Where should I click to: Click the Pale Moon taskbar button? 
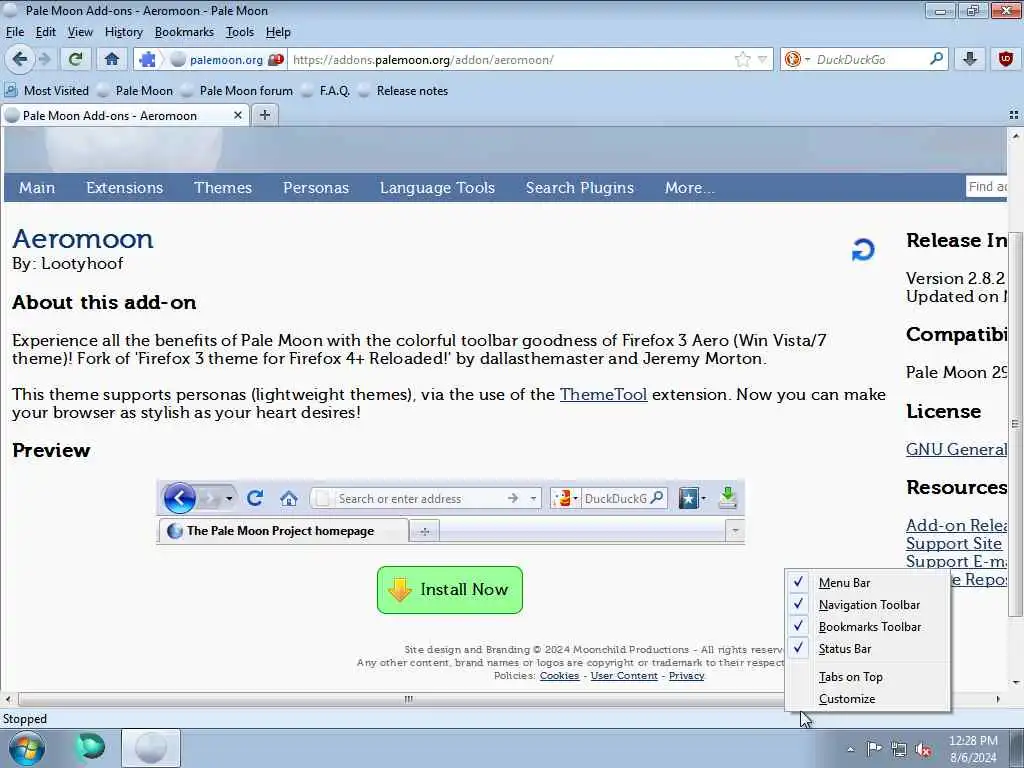point(151,748)
